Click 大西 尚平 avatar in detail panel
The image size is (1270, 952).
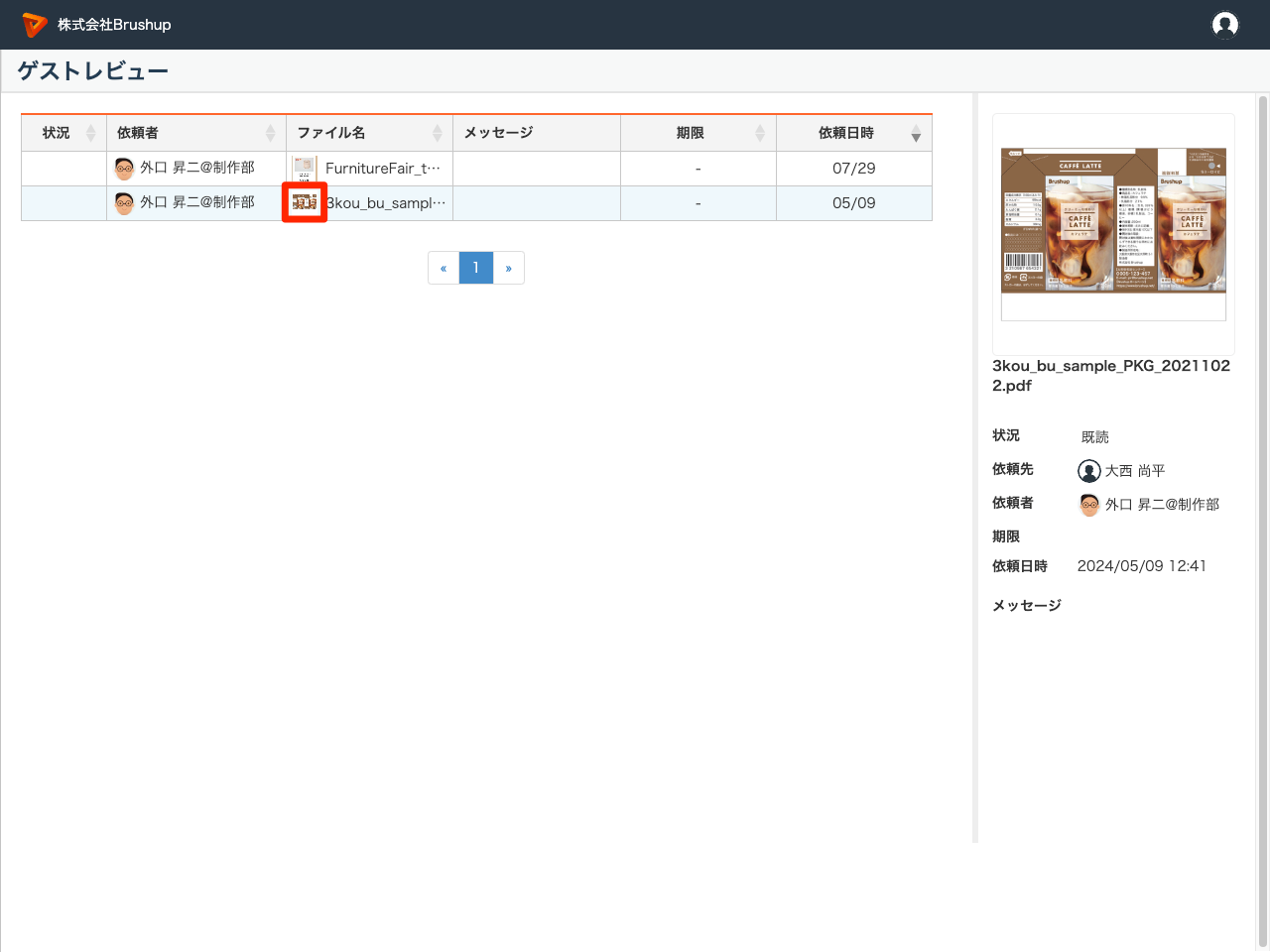tap(1089, 471)
